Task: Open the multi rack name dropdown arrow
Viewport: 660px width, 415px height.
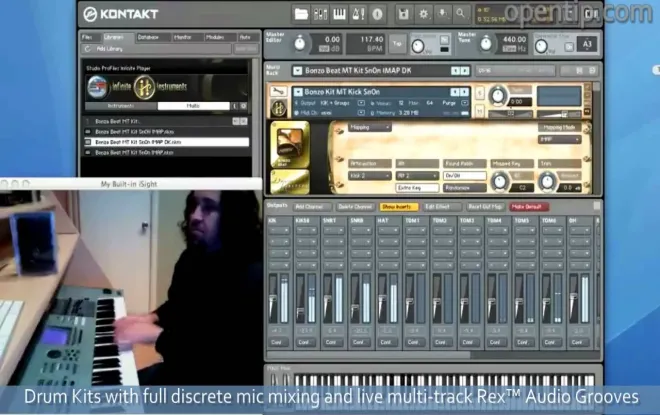Action: click(x=298, y=71)
